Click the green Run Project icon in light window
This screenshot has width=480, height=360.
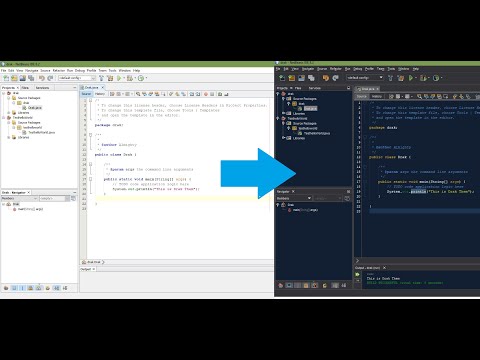tap(119, 78)
